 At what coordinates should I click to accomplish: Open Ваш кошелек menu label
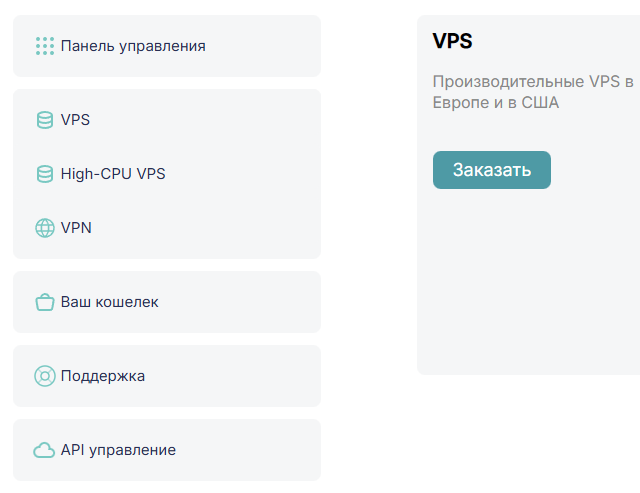[109, 302]
